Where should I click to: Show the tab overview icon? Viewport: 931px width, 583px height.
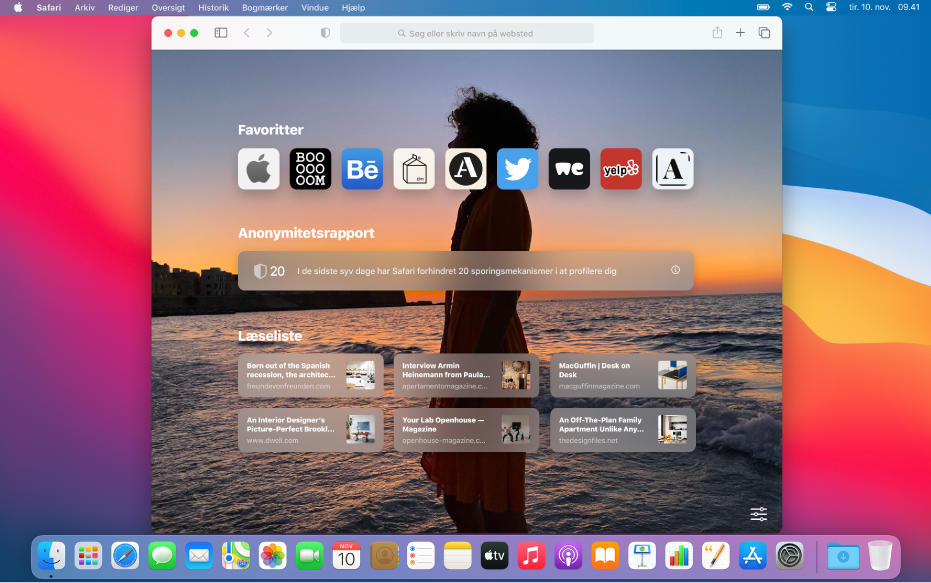pyautogui.click(x=764, y=33)
